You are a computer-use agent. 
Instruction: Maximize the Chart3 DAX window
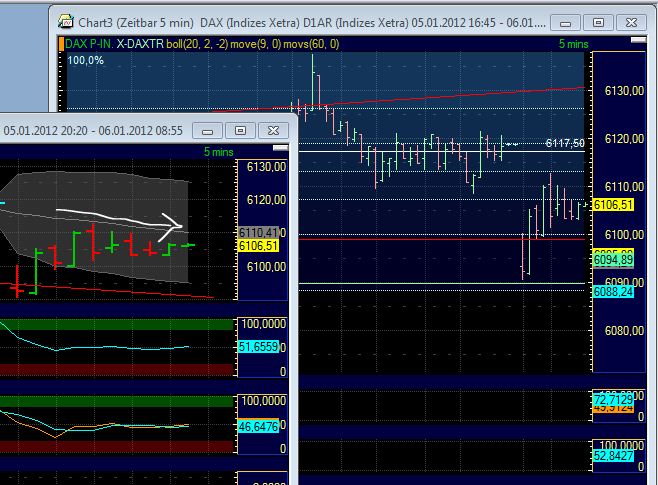[x=598, y=21]
